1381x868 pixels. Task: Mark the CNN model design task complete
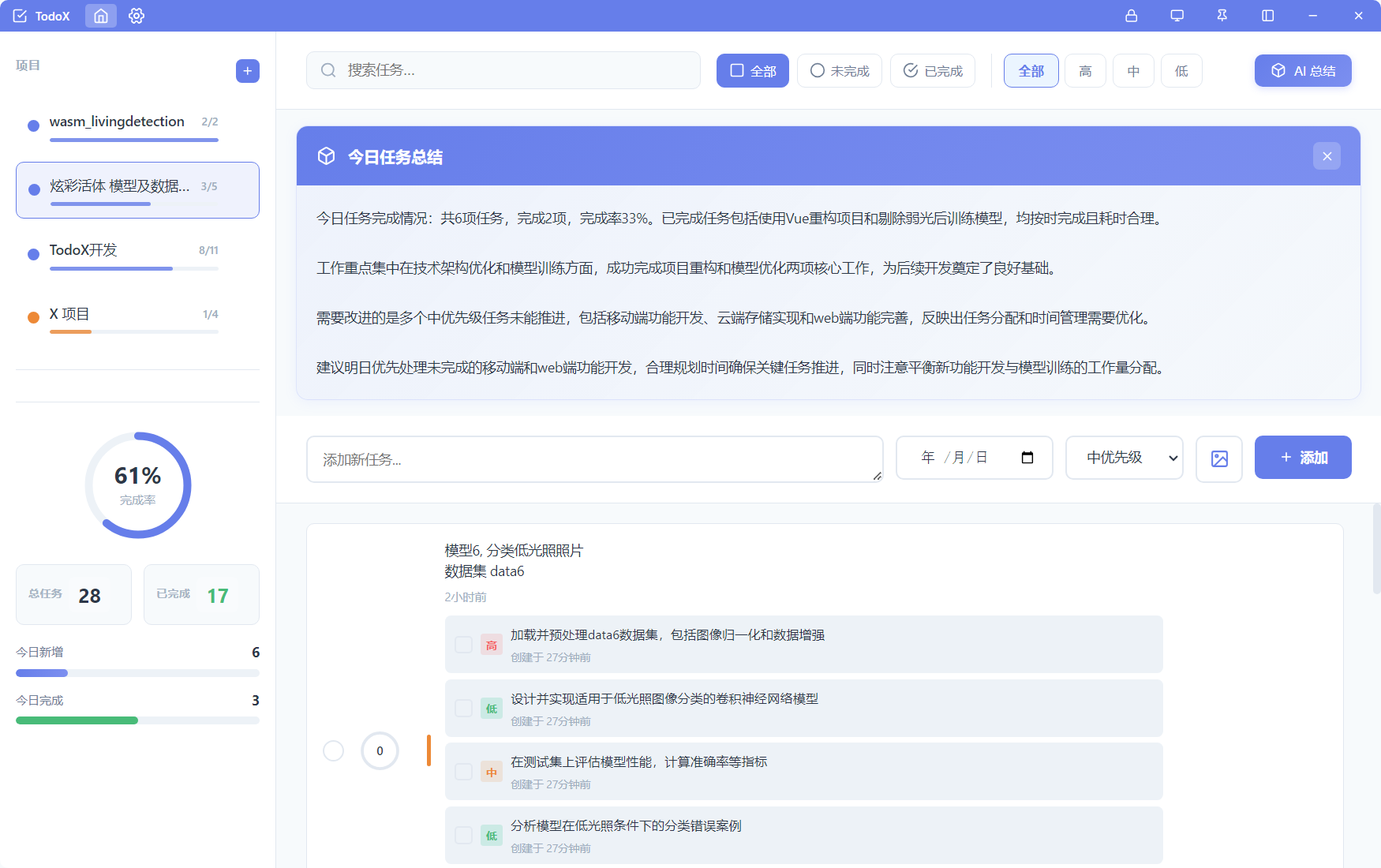click(x=463, y=708)
